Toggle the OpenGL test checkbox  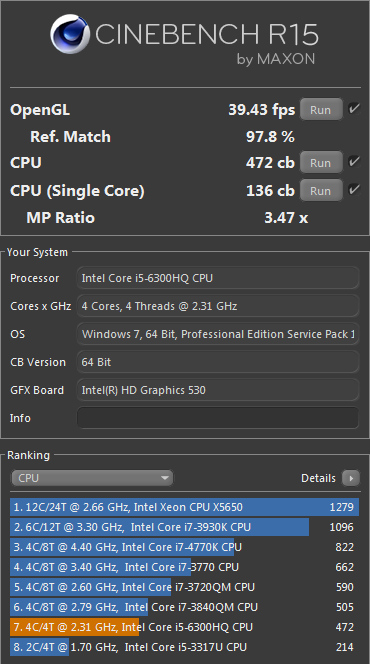click(354, 109)
